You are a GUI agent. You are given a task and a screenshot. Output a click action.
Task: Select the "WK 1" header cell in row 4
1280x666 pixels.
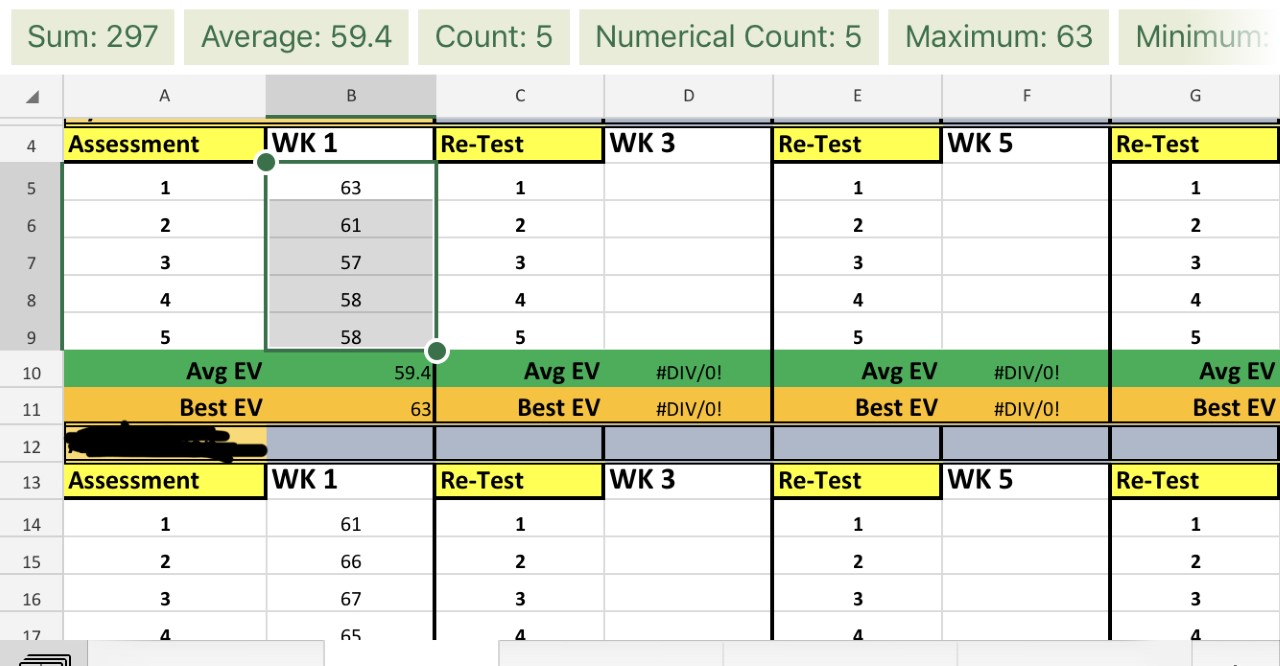click(x=351, y=143)
